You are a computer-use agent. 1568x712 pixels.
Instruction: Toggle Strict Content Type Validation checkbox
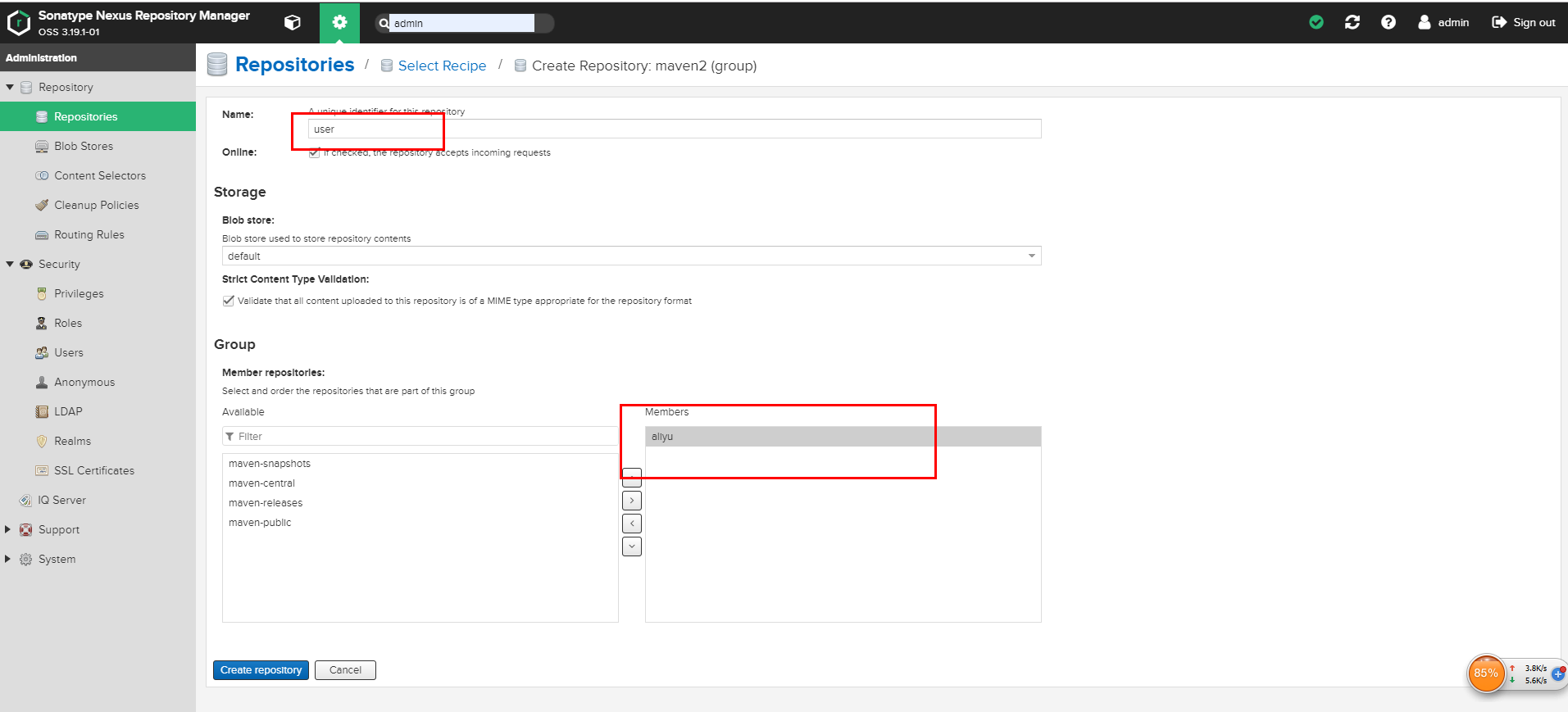pyautogui.click(x=229, y=301)
